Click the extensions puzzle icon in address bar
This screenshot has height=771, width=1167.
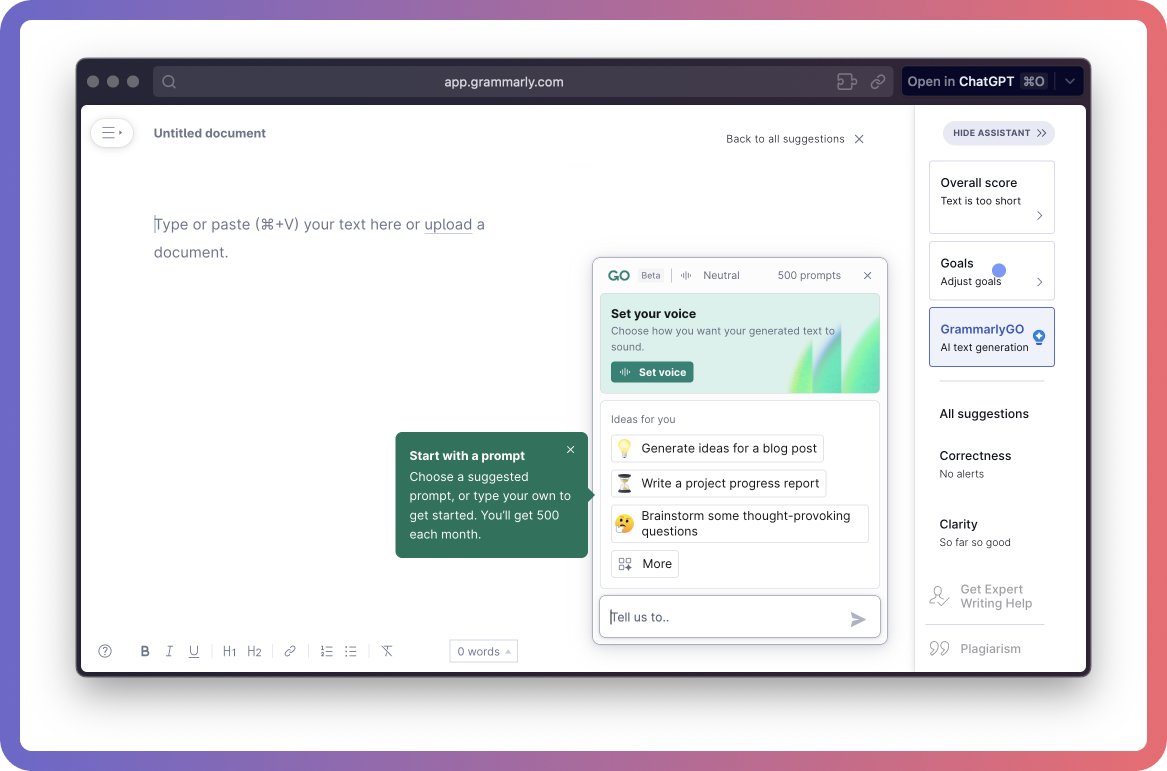coord(847,82)
